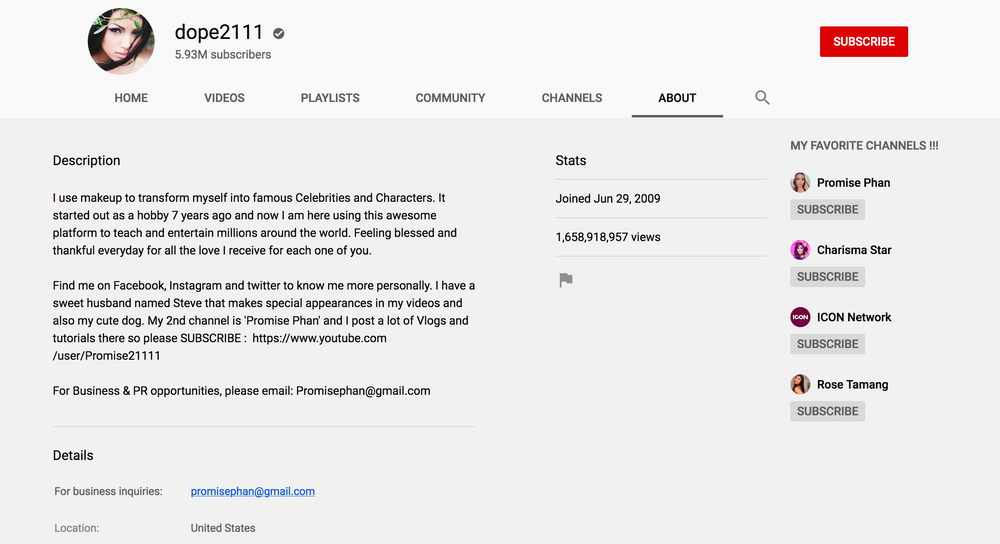The height and width of the screenshot is (544, 1000).
Task: Open the ICON Network channel name link
Action: (x=854, y=317)
